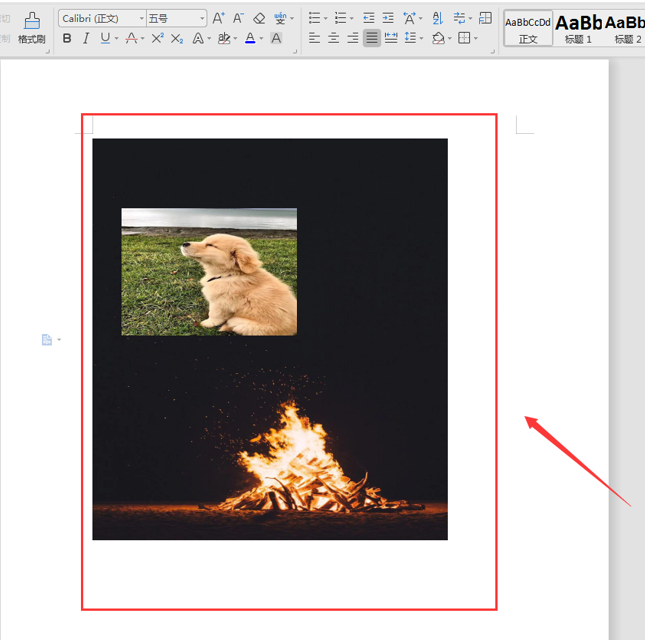Open the line spacing dropdown arrow
Screen dimensions: 645x640
point(422,39)
